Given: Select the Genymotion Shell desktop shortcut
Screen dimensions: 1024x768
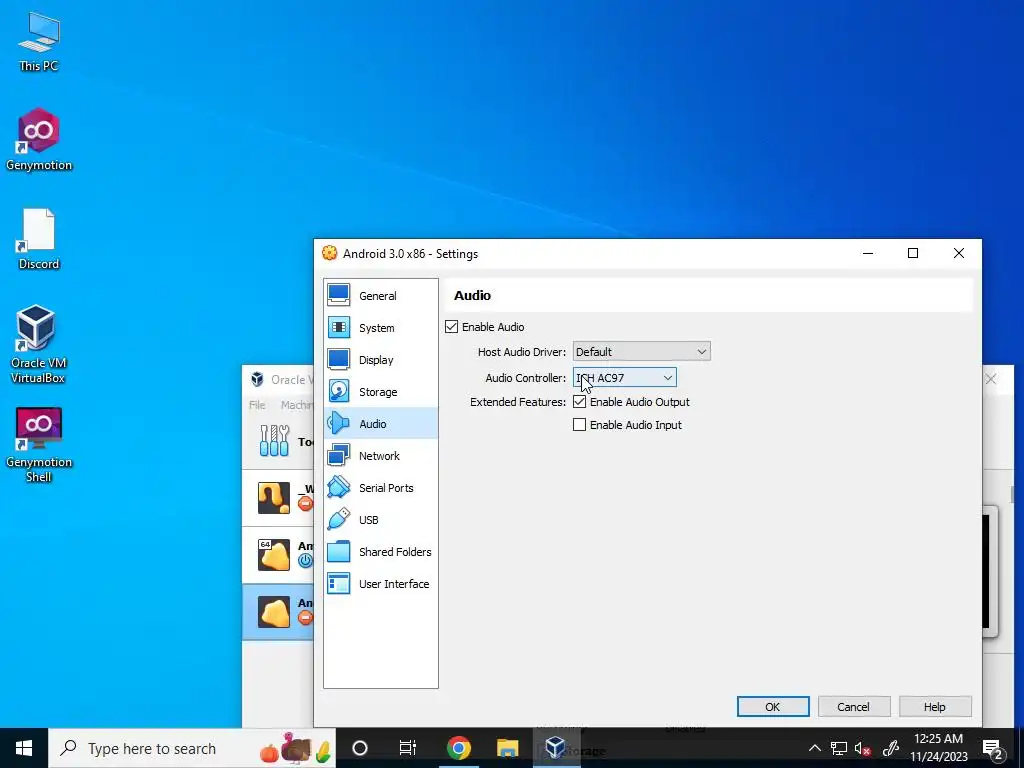Looking at the screenshot, I should pyautogui.click(x=39, y=445).
